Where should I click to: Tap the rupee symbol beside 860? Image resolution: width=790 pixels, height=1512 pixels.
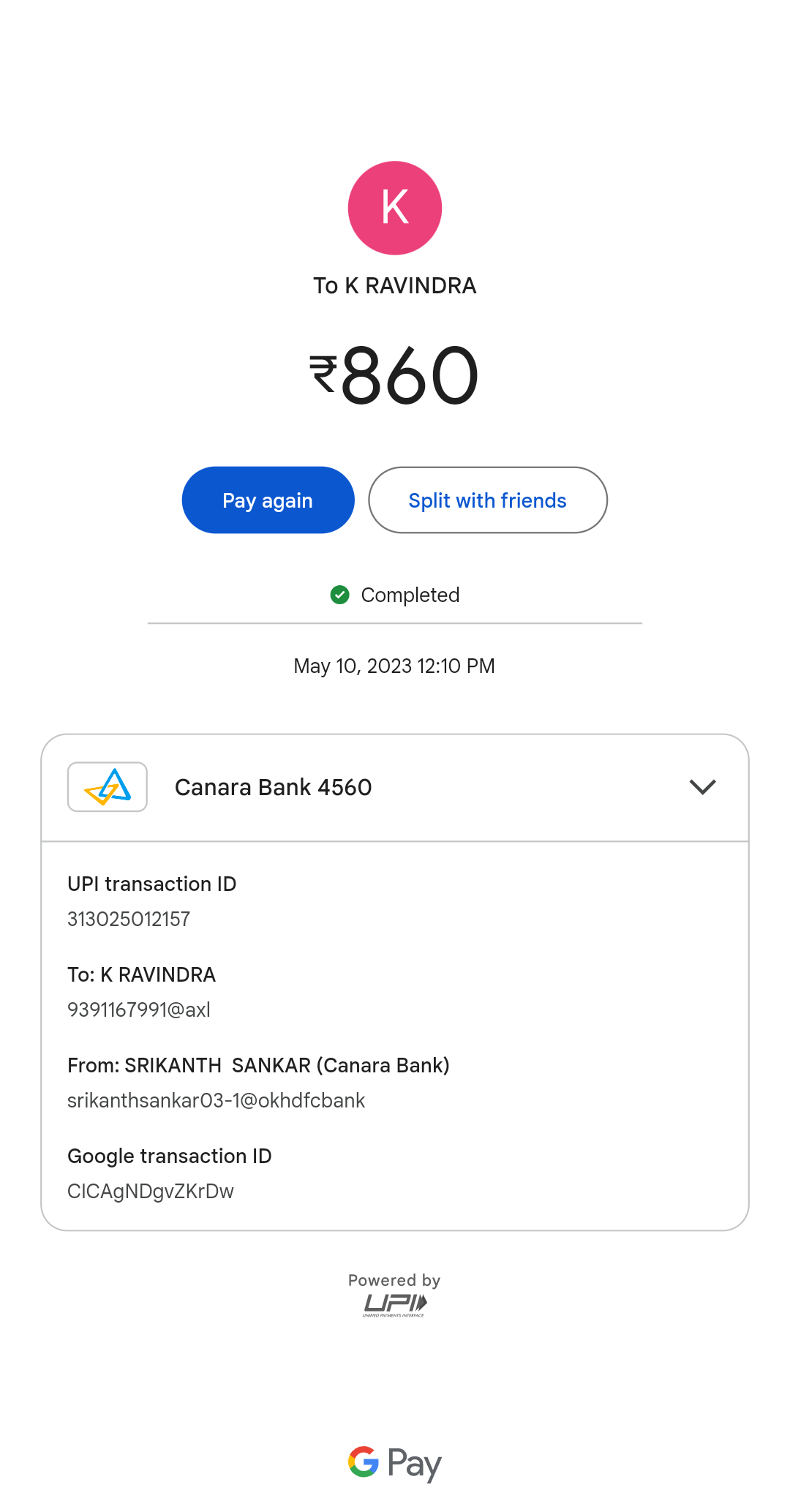pyautogui.click(x=323, y=373)
